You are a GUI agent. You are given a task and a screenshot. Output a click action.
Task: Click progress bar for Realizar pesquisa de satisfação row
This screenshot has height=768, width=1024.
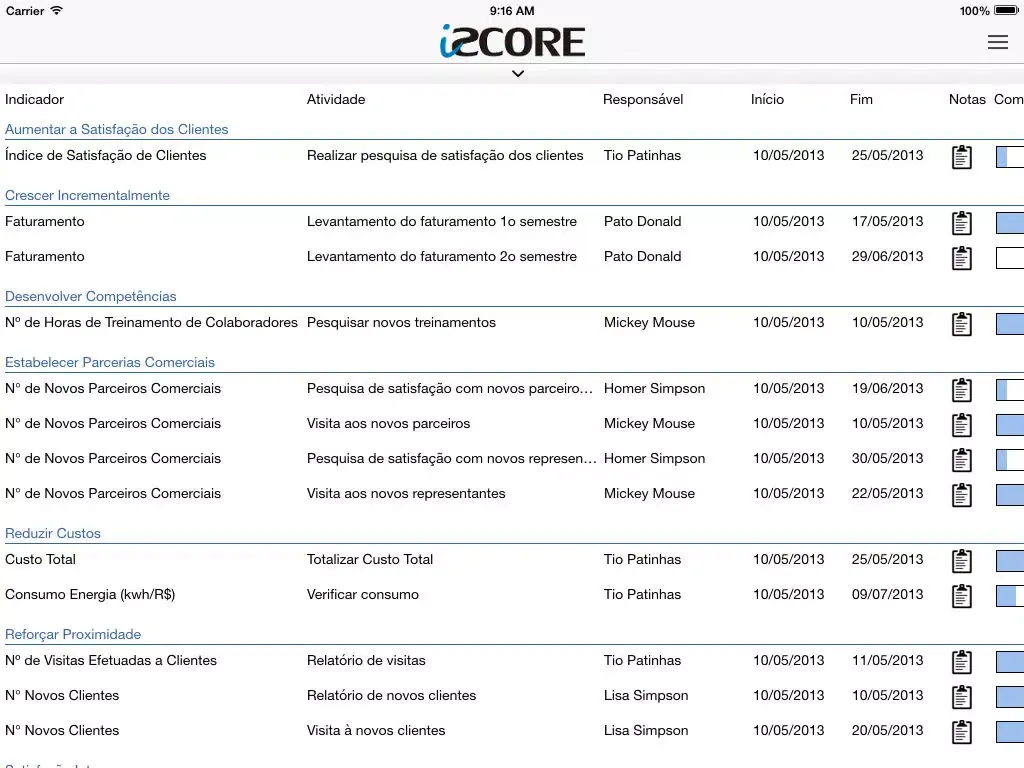click(x=1010, y=157)
